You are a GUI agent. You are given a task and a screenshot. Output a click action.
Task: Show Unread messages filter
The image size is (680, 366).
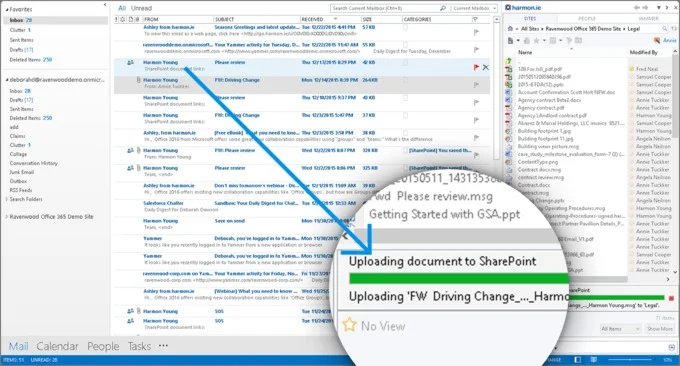(x=141, y=8)
